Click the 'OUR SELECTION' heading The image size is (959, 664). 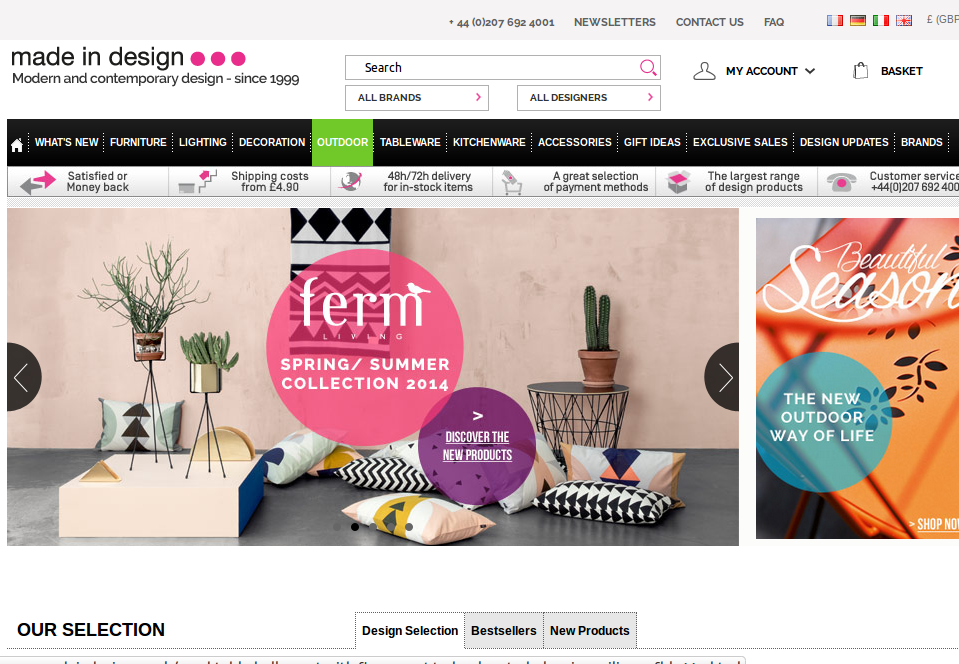point(91,630)
